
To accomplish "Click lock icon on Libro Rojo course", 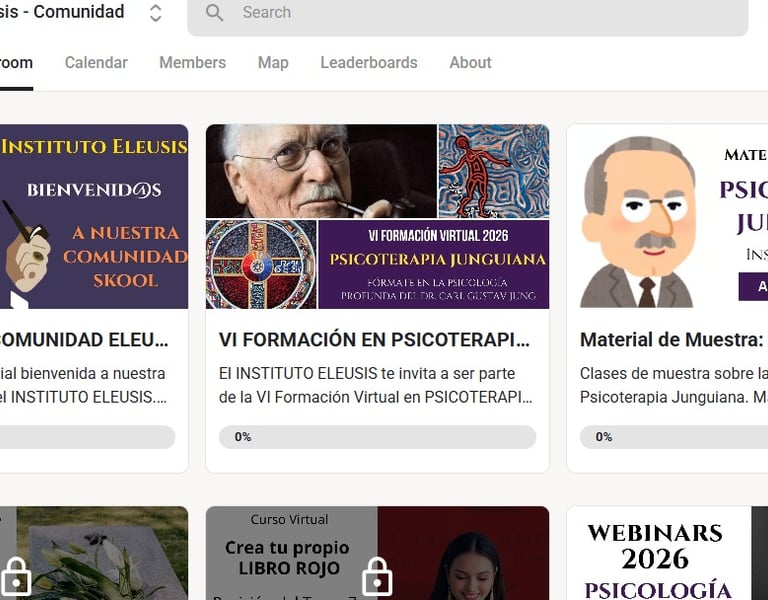I will (377, 576).
